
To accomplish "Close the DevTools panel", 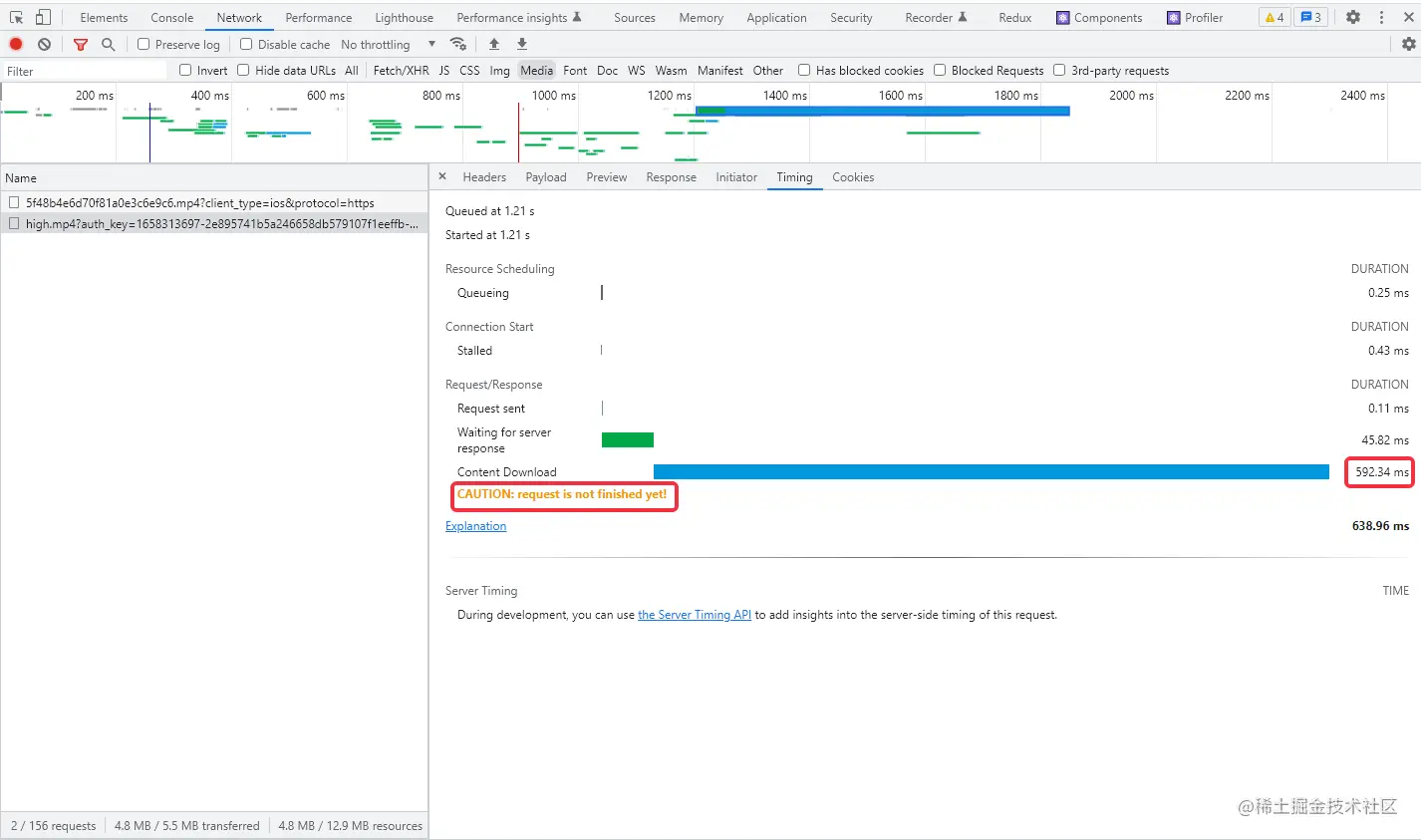I will coord(1408,17).
